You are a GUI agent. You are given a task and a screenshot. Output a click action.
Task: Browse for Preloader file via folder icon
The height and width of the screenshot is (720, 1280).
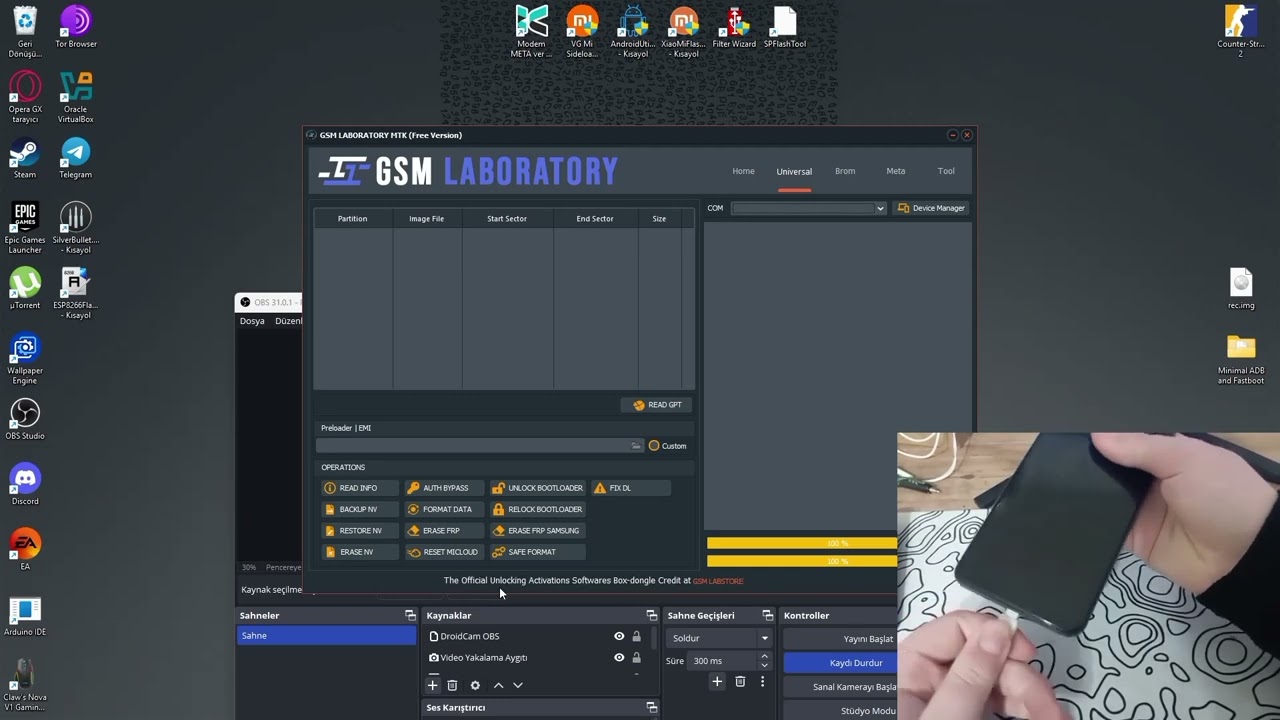635,446
